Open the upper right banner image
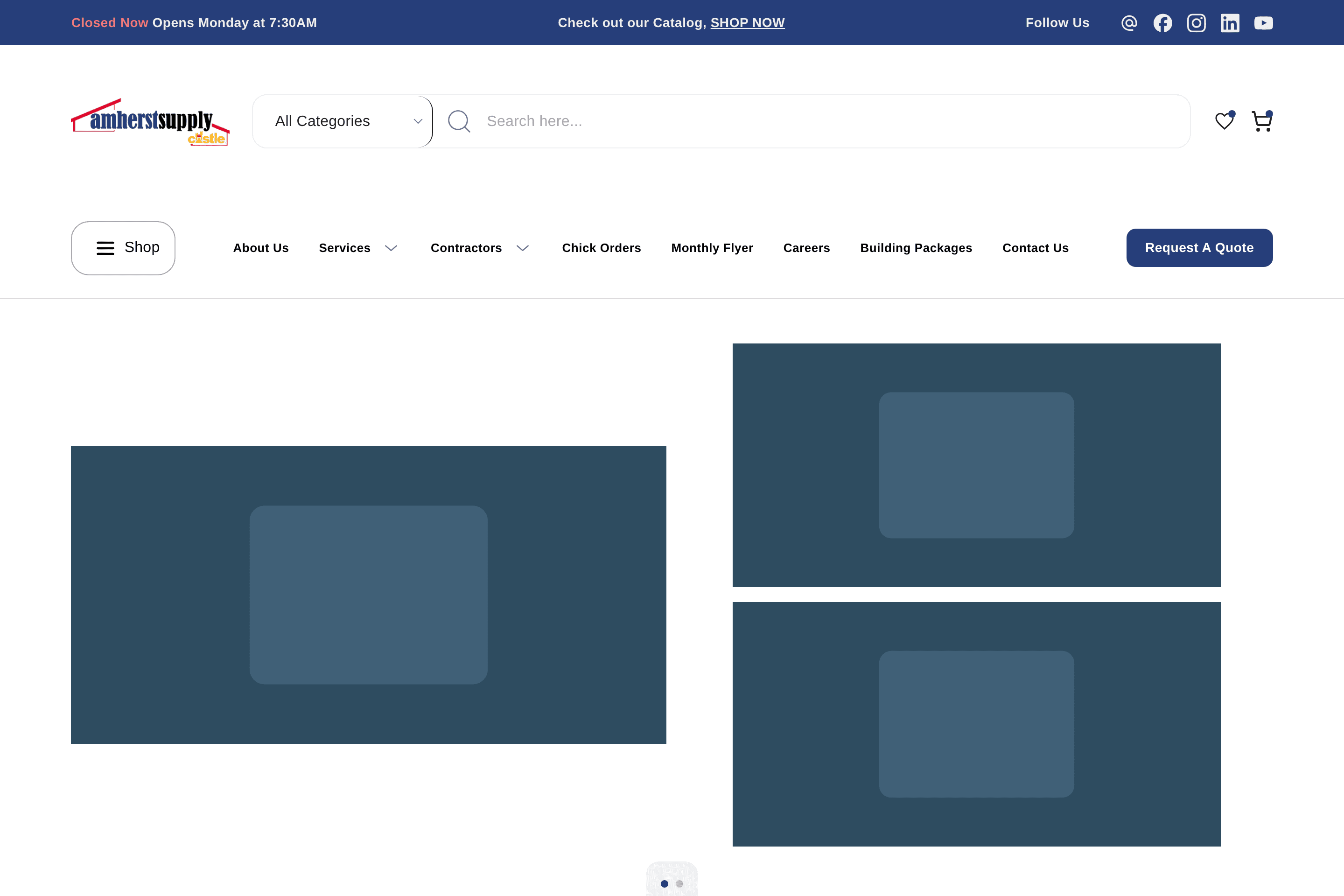1344x896 pixels. 977,465
